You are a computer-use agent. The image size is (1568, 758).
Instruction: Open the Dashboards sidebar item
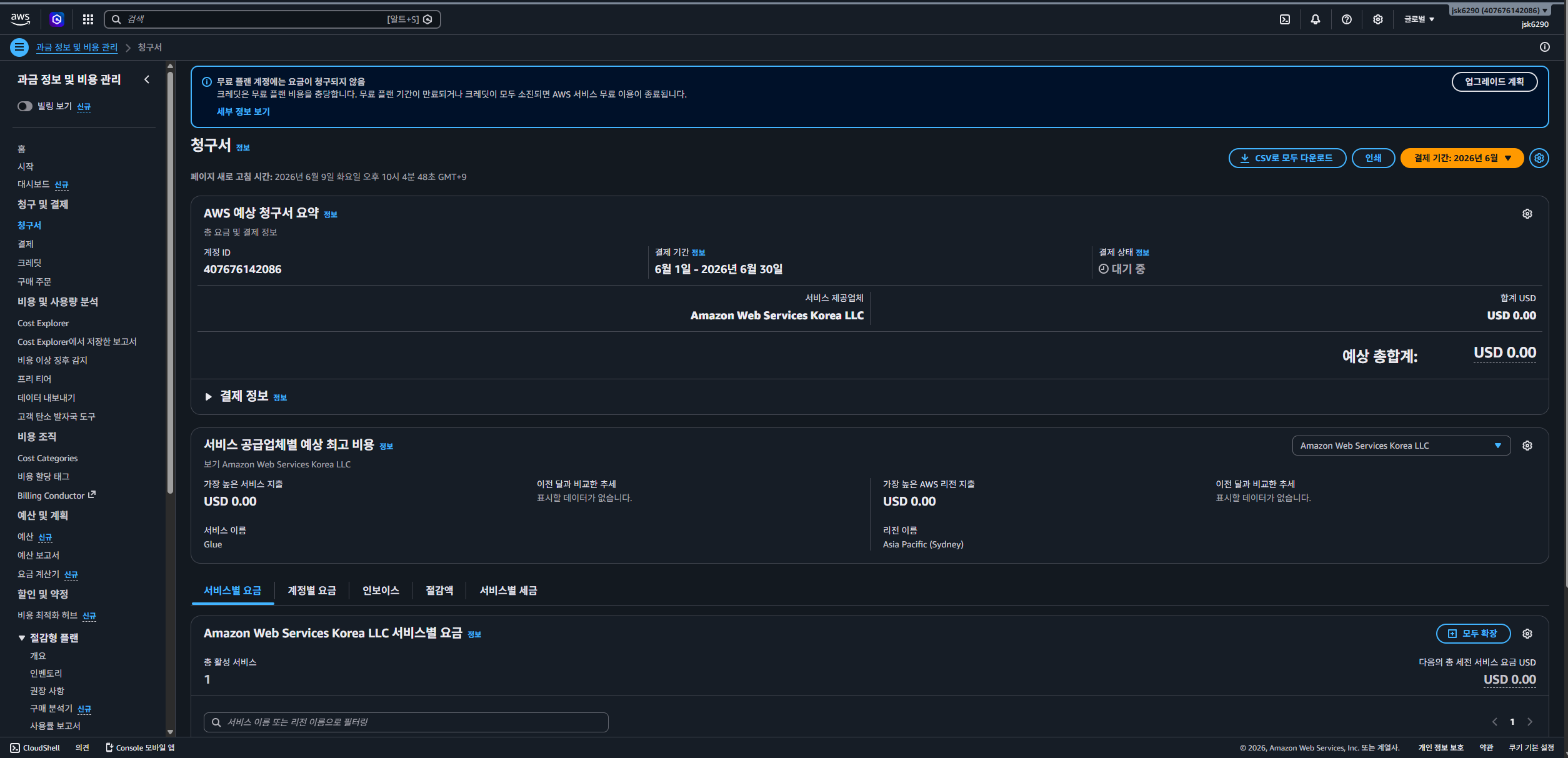34,184
